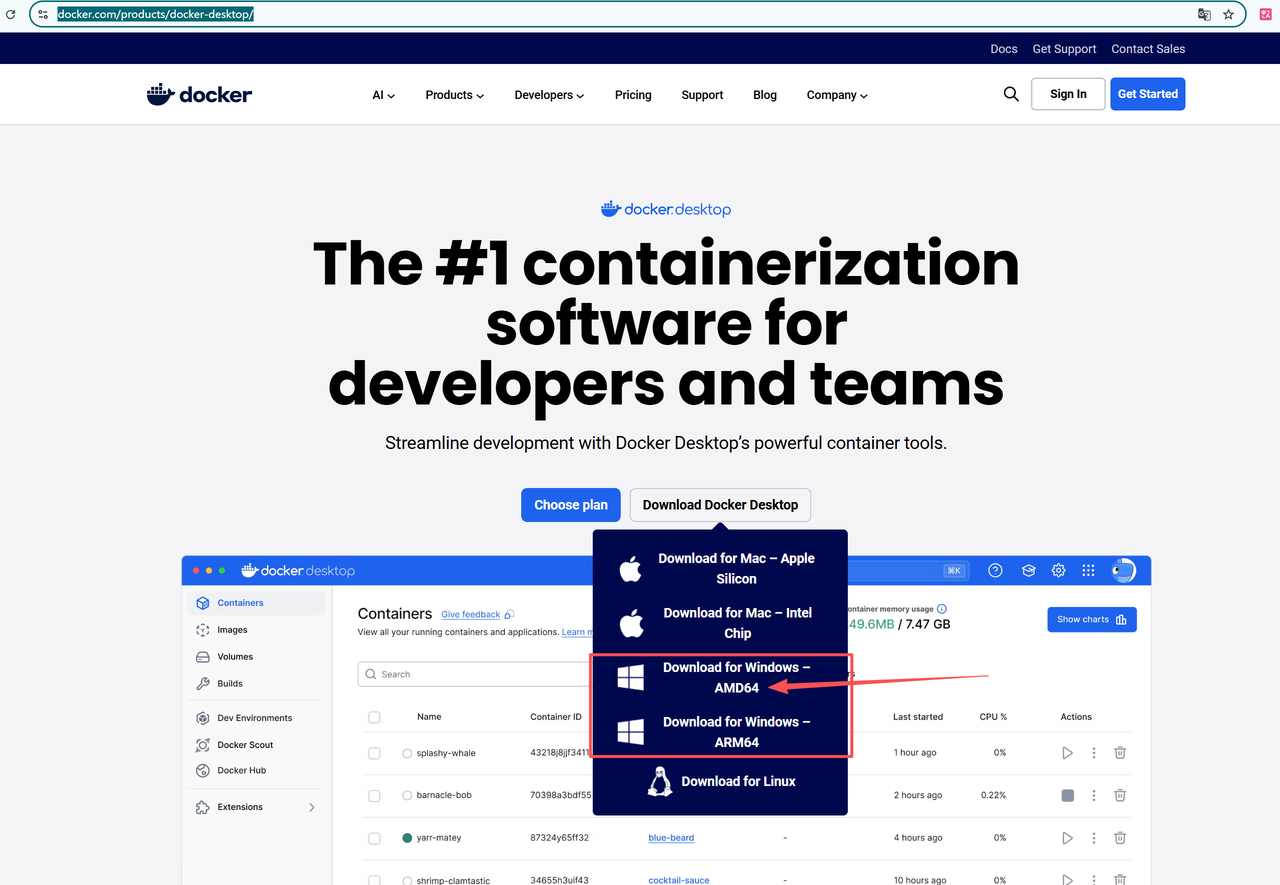Open more options for barnacle-bob row
Screen dimensions: 1280x885
(1094, 795)
